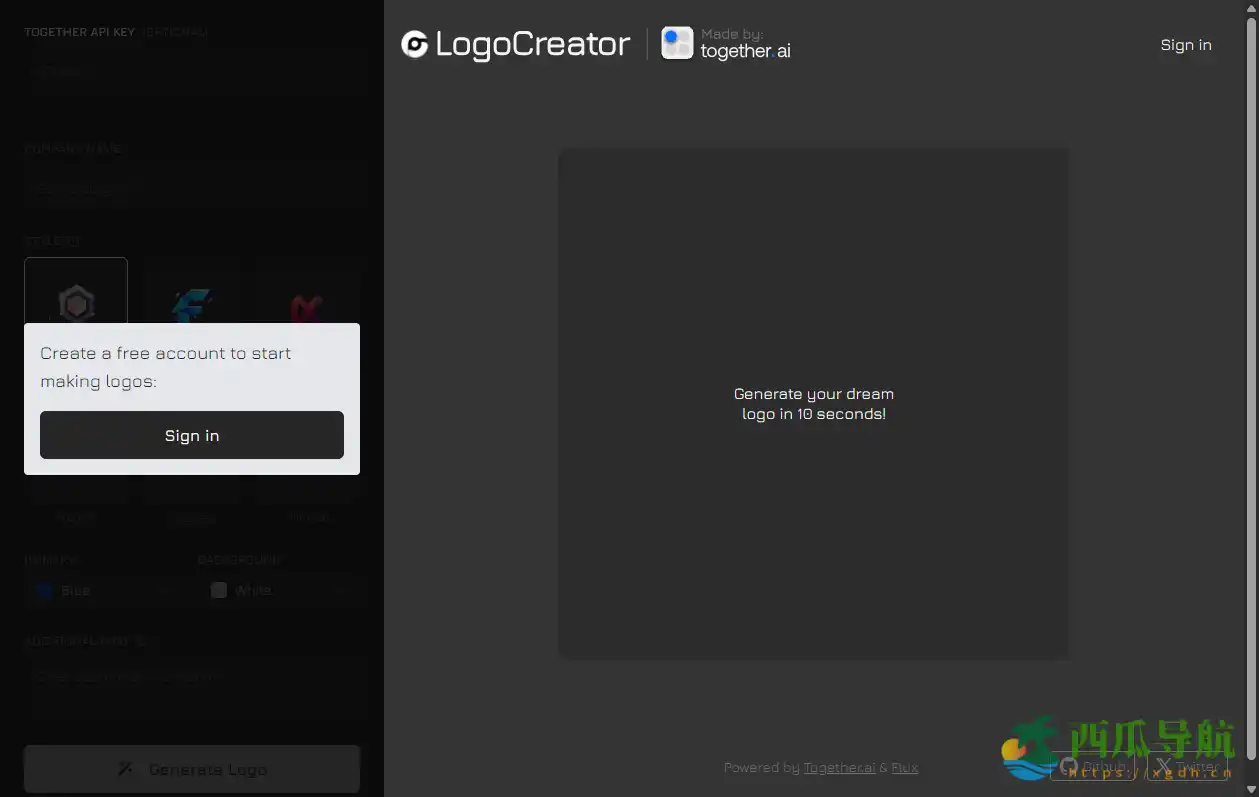Click Sign in at the top right

(x=1185, y=44)
